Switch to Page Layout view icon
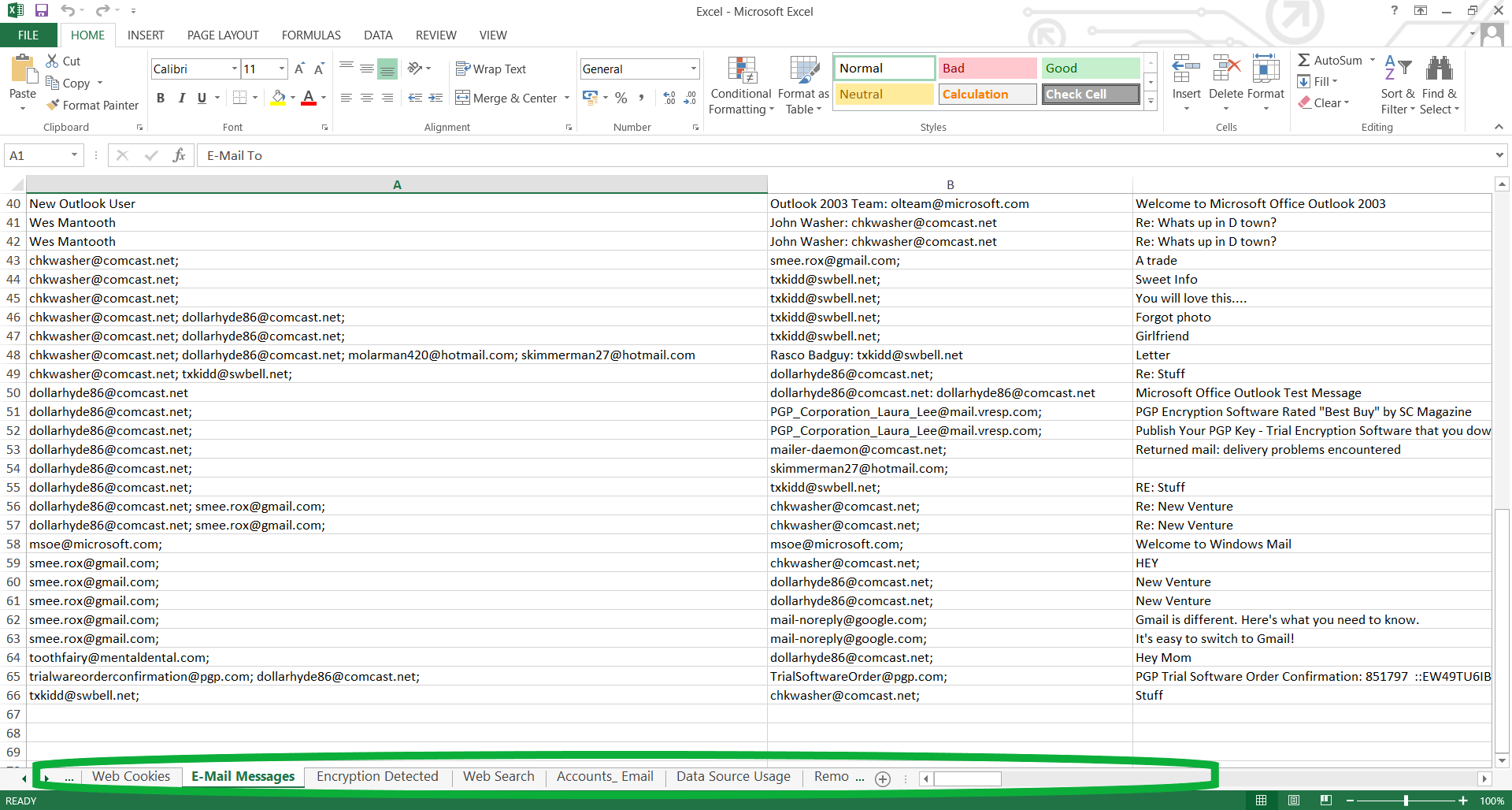Image resolution: width=1512 pixels, height=810 pixels. (1294, 800)
